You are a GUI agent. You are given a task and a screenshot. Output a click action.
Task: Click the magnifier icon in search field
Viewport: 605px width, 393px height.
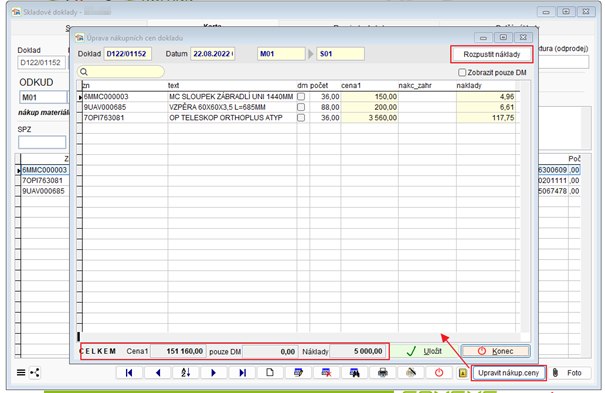84,72
